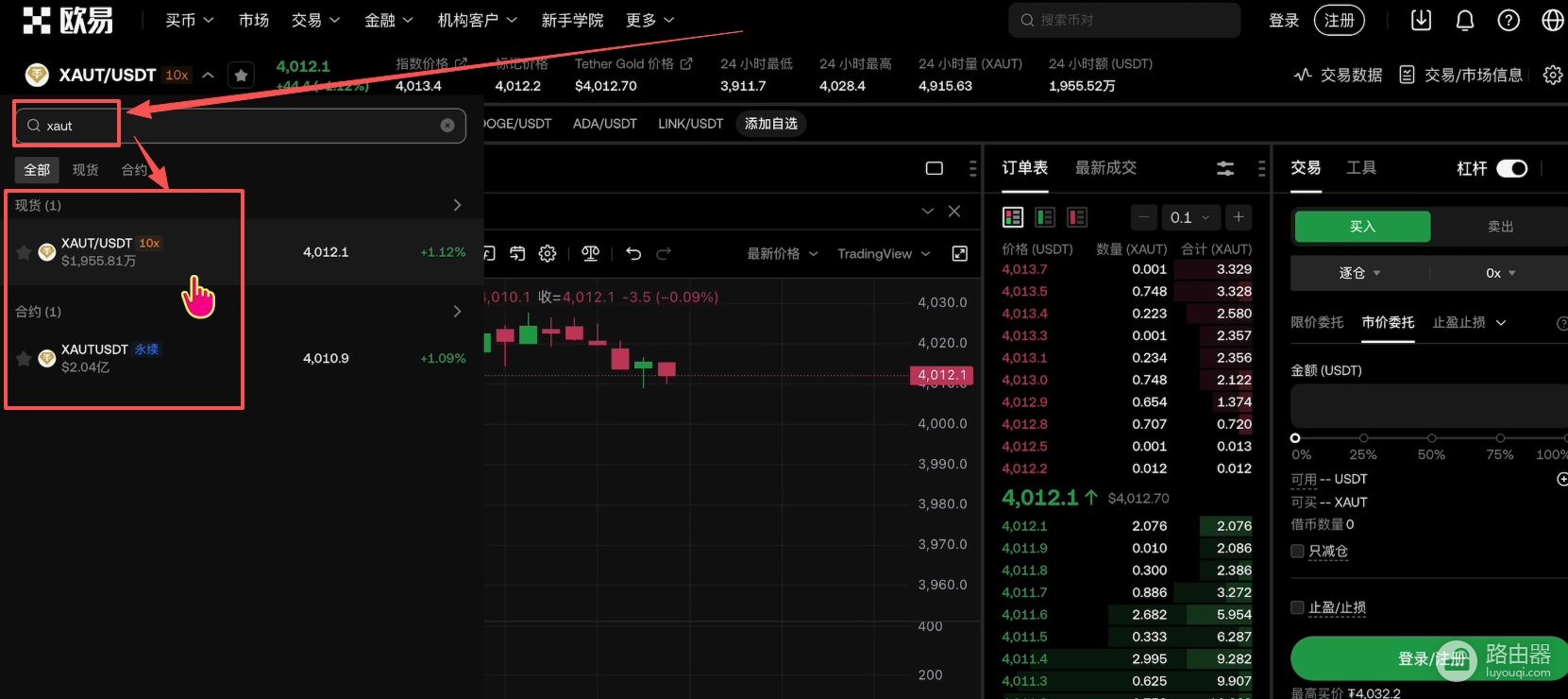This screenshot has width=1568, height=699.
Task: Click the compare scale icon in chart toolbar
Action: 591,253
